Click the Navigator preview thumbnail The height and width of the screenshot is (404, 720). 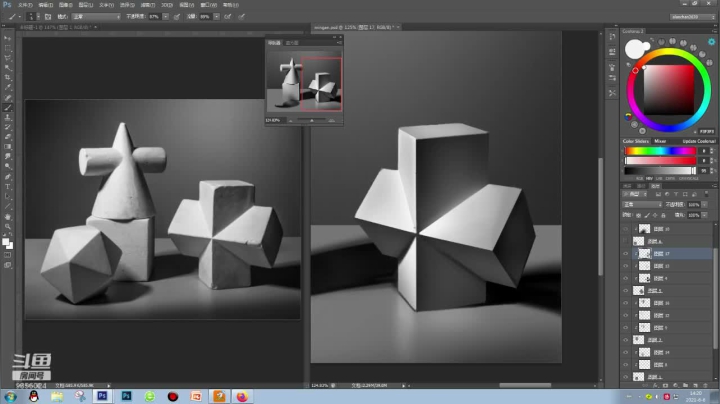coord(304,83)
